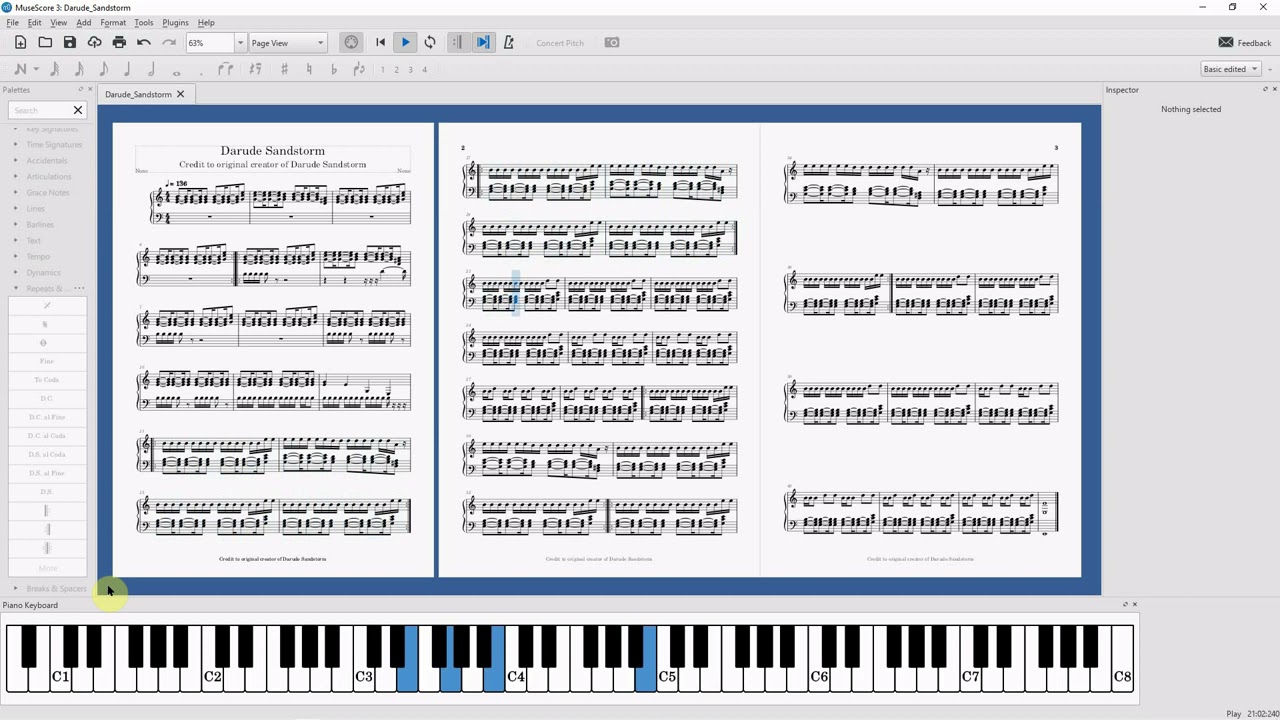The image size is (1280, 720).
Task: Toggle the metronome icon
Action: coord(508,42)
